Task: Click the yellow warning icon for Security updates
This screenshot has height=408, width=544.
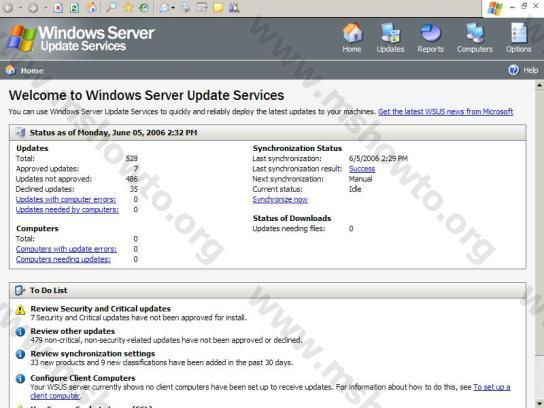Action: [x=20, y=309]
